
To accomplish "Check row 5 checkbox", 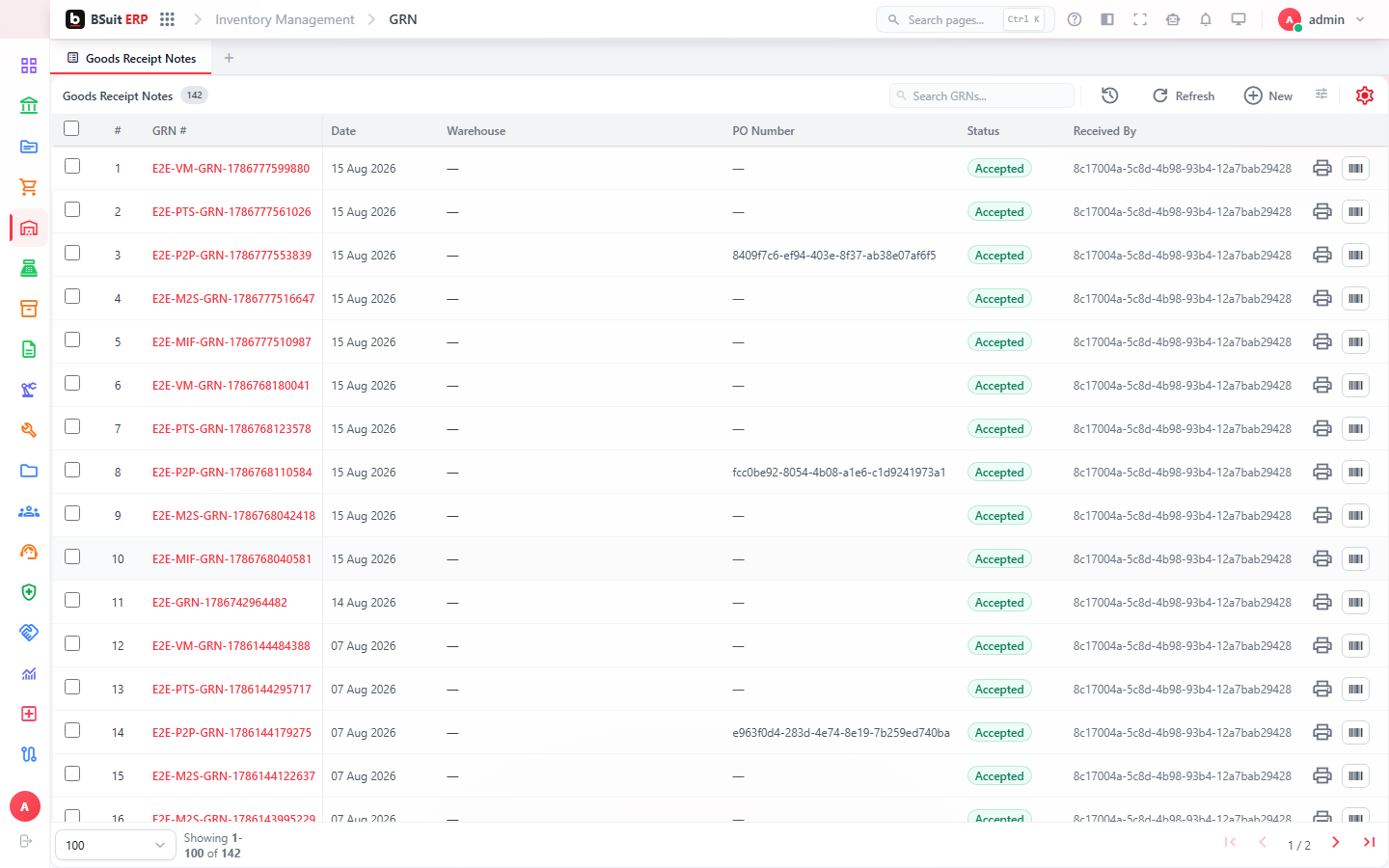I will [x=72, y=339].
